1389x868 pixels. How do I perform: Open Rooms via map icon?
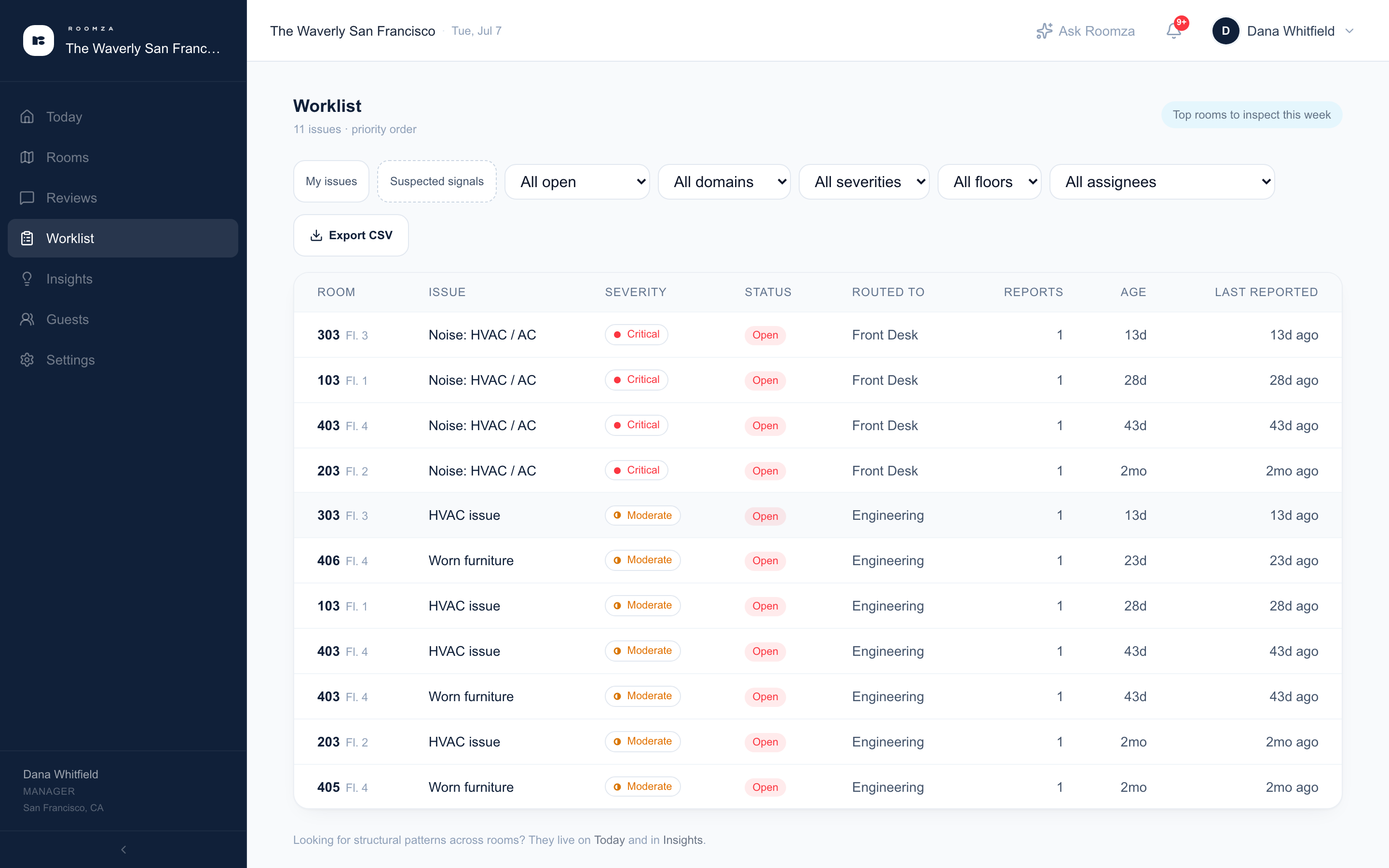pos(27,157)
